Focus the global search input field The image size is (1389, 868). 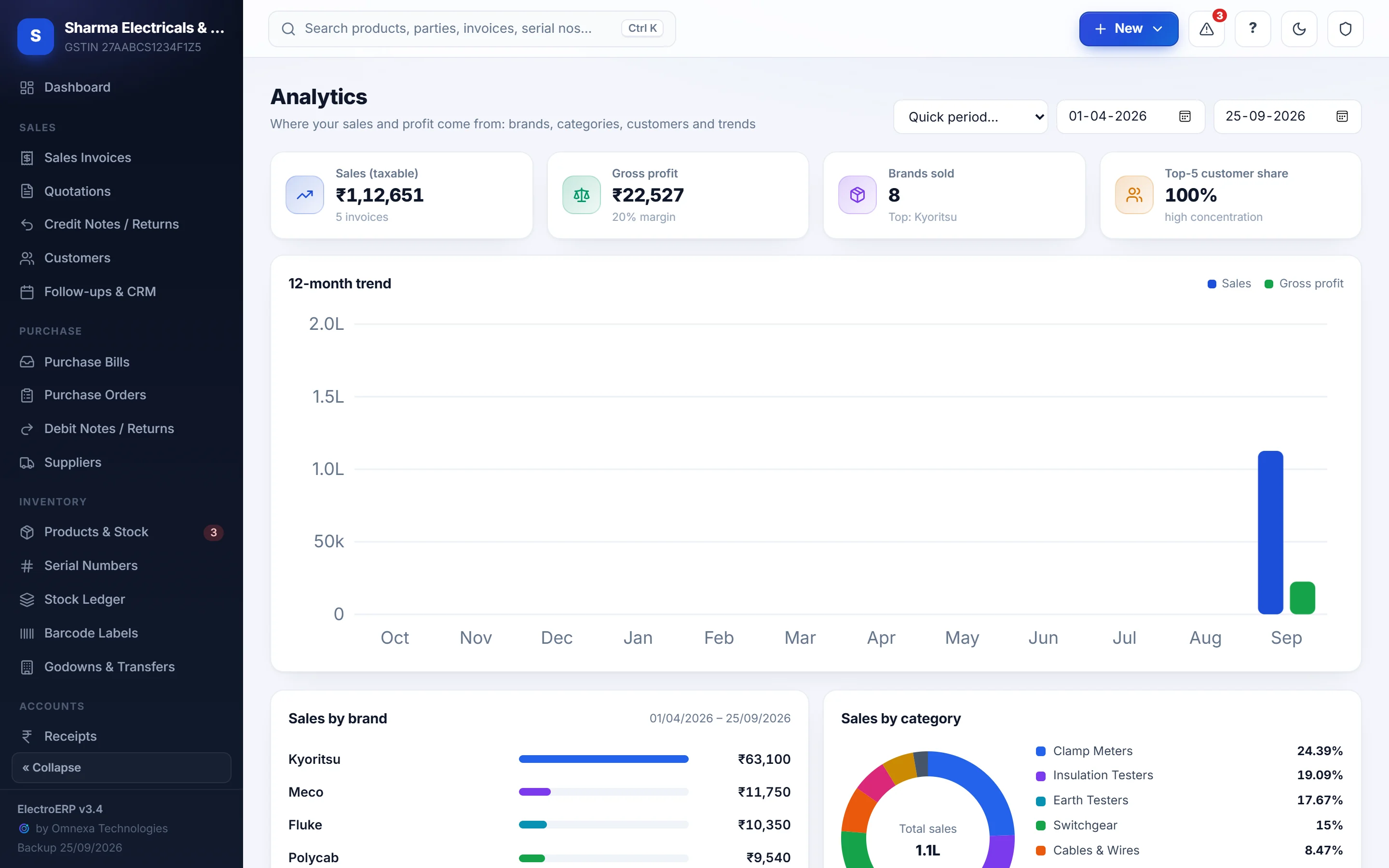pos(472,29)
